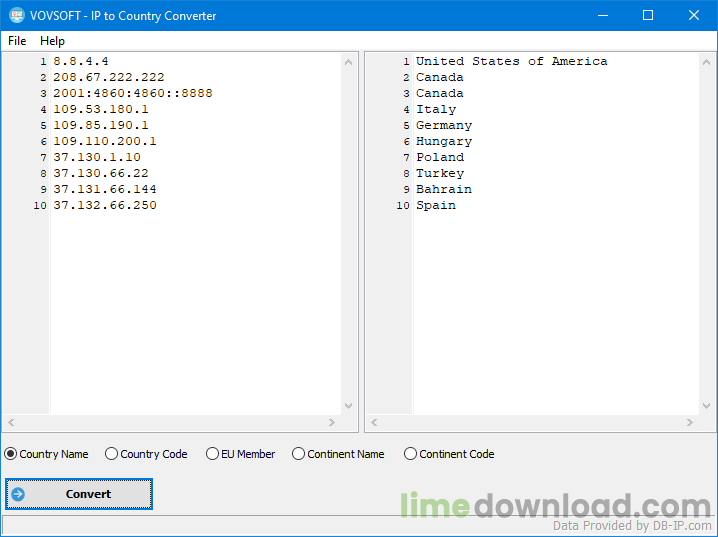The width and height of the screenshot is (718, 537).
Task: Open the Help menu
Action: point(52,41)
